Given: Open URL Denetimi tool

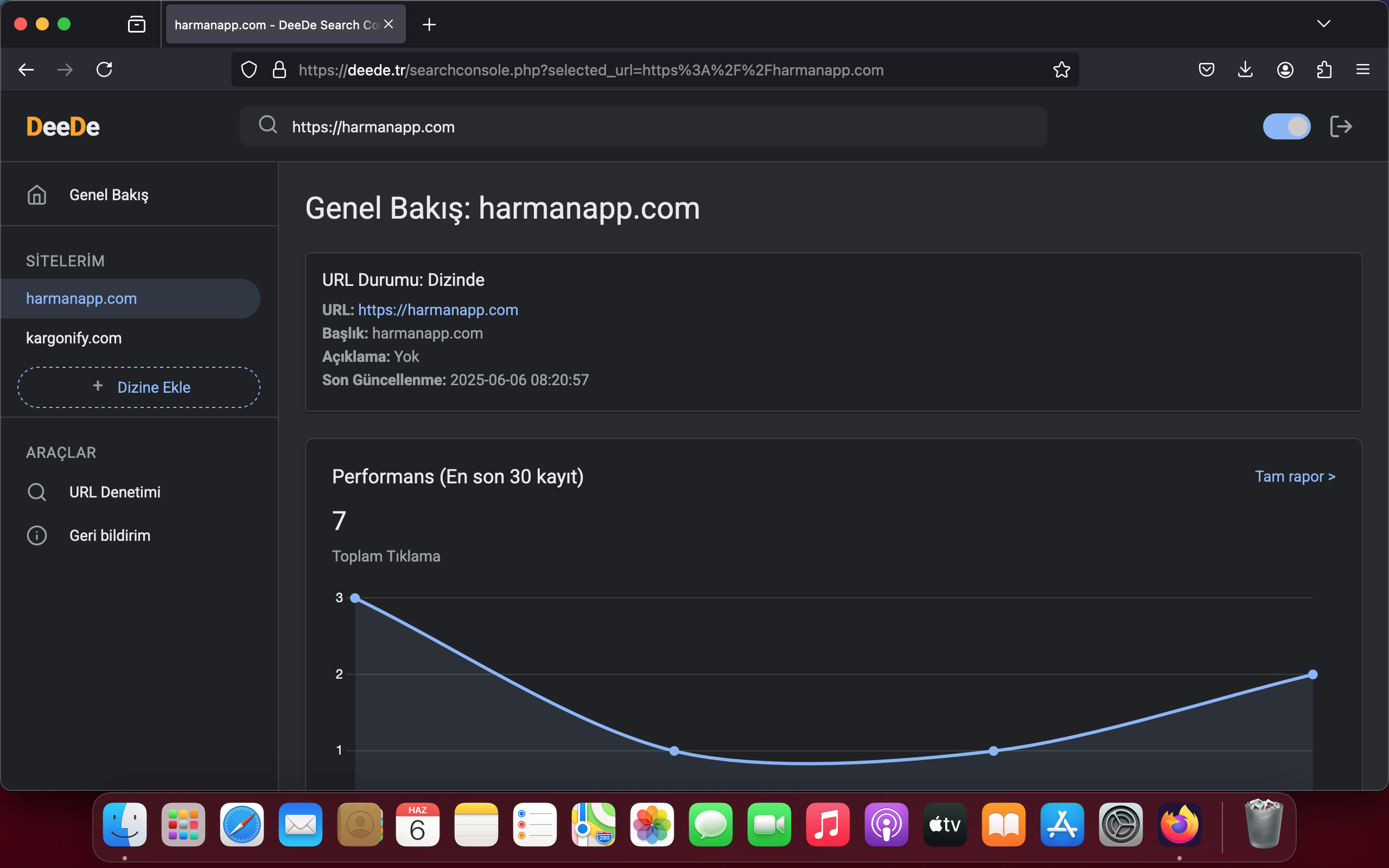Looking at the screenshot, I should 114,492.
